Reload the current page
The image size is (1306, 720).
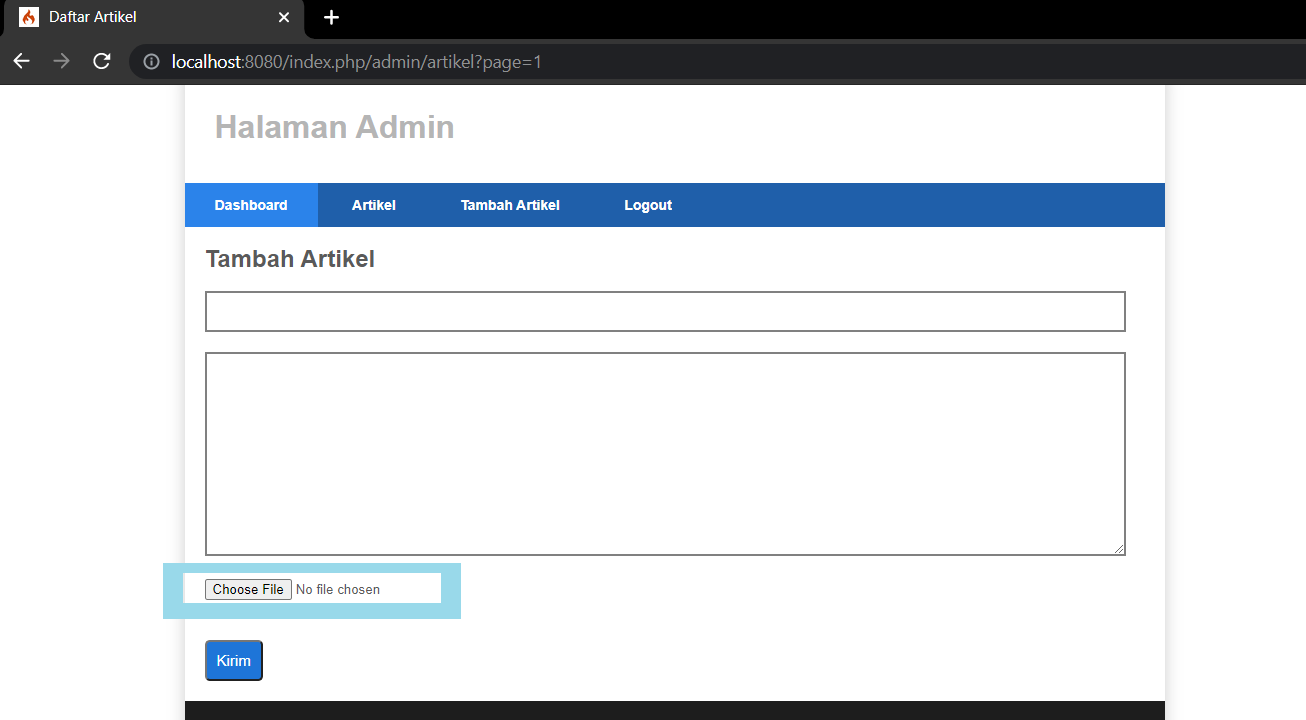click(101, 61)
